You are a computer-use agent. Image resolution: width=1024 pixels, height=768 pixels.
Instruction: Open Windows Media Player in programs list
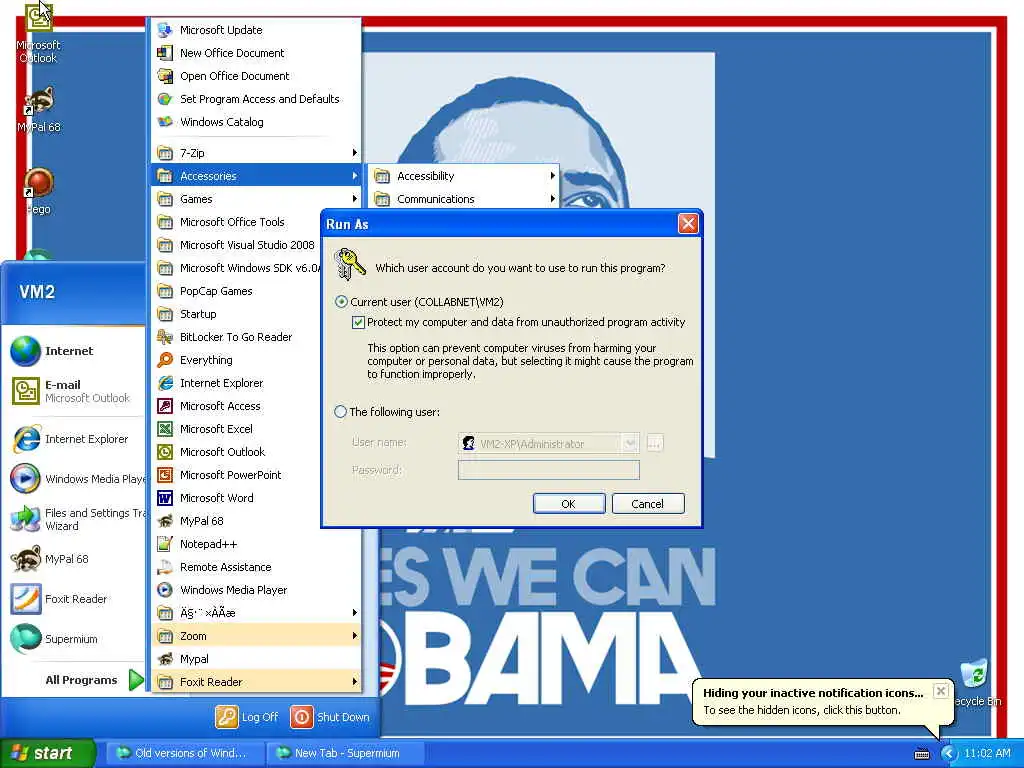[x=256, y=590]
